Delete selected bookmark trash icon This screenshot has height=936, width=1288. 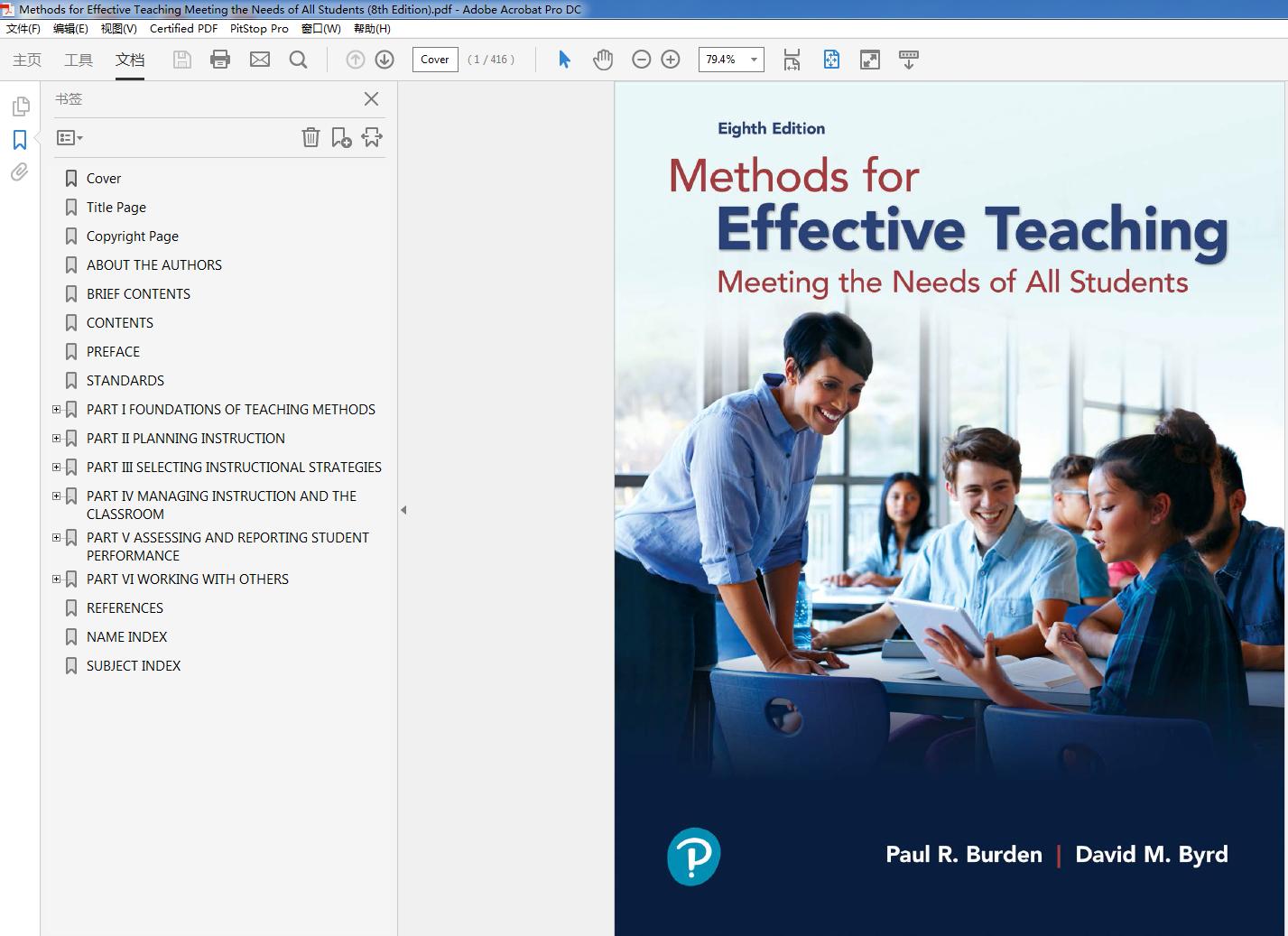[x=310, y=137]
